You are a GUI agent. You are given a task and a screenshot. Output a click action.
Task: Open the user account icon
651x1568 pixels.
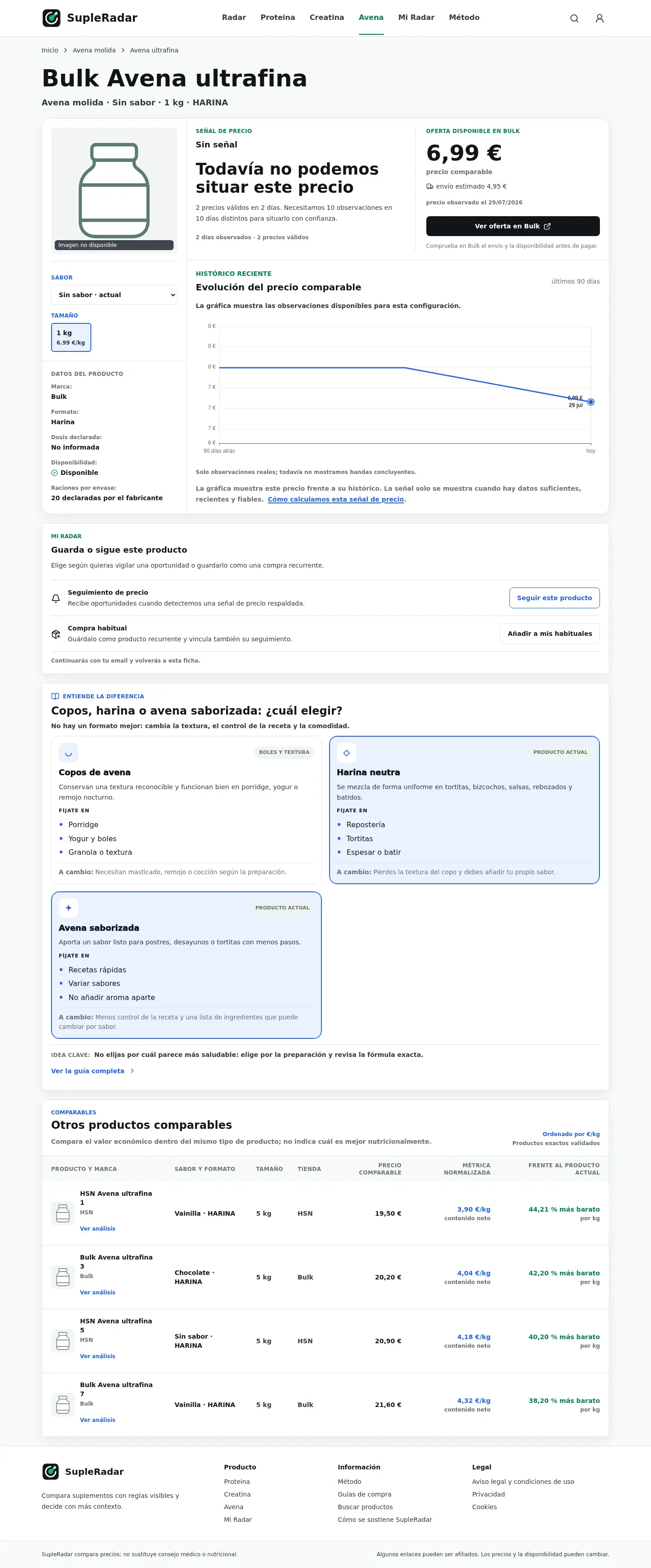click(x=599, y=18)
